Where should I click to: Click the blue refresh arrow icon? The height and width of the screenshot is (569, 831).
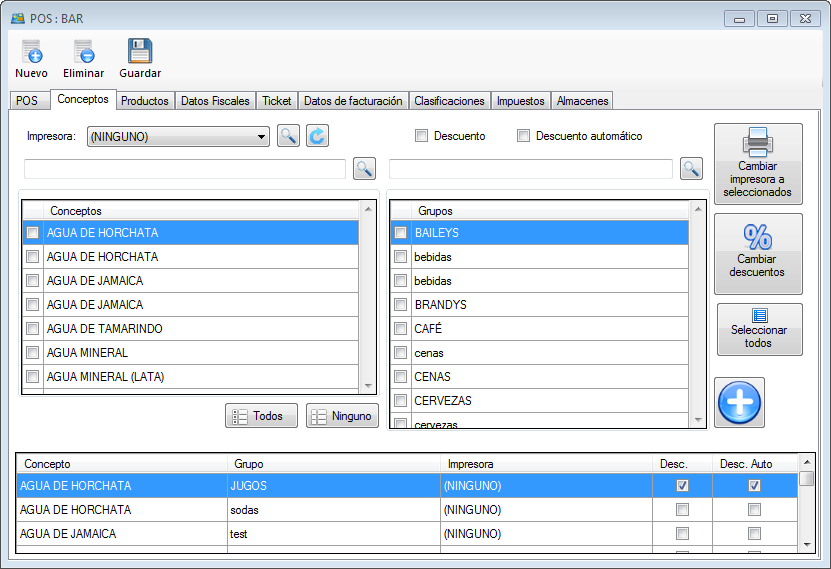(x=317, y=136)
